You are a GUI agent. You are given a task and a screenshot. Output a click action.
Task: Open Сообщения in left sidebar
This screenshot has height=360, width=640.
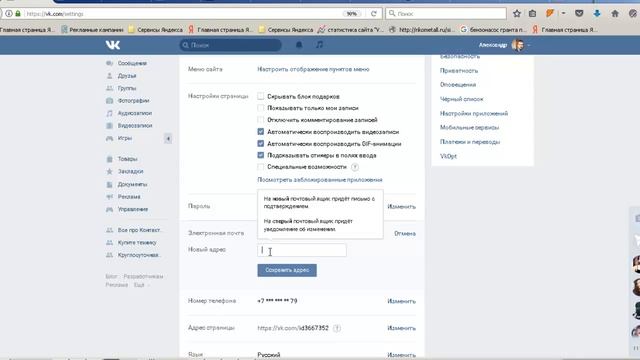[132, 63]
